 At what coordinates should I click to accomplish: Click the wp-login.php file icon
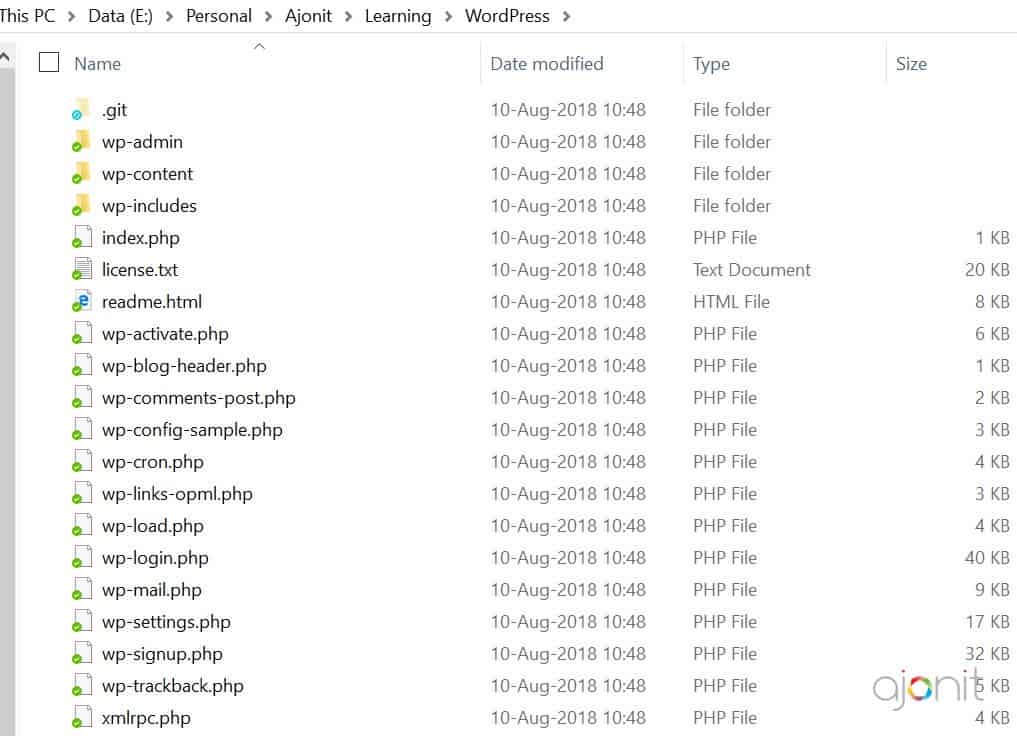(81, 558)
